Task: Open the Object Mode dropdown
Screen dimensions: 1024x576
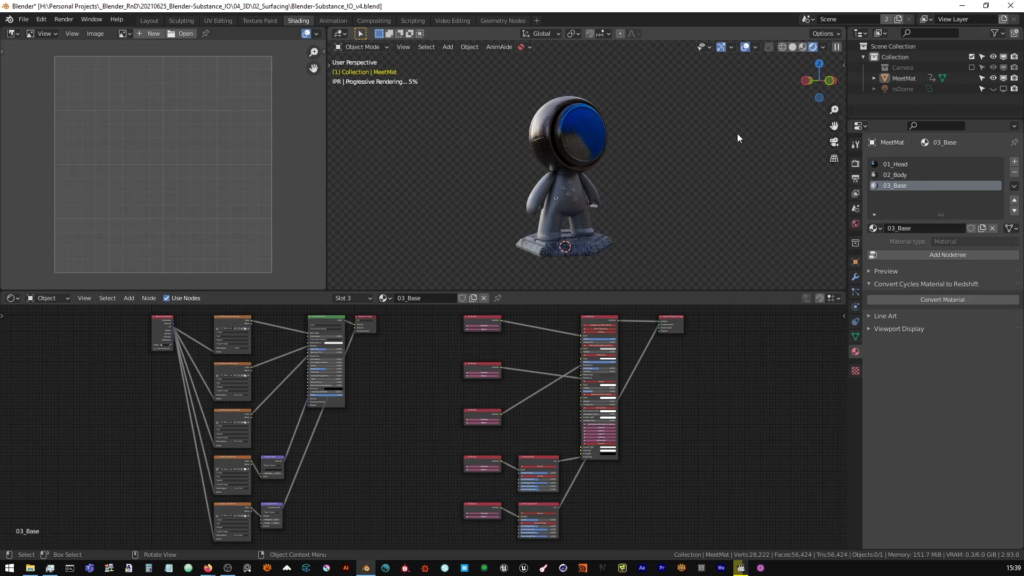Action: (x=362, y=47)
